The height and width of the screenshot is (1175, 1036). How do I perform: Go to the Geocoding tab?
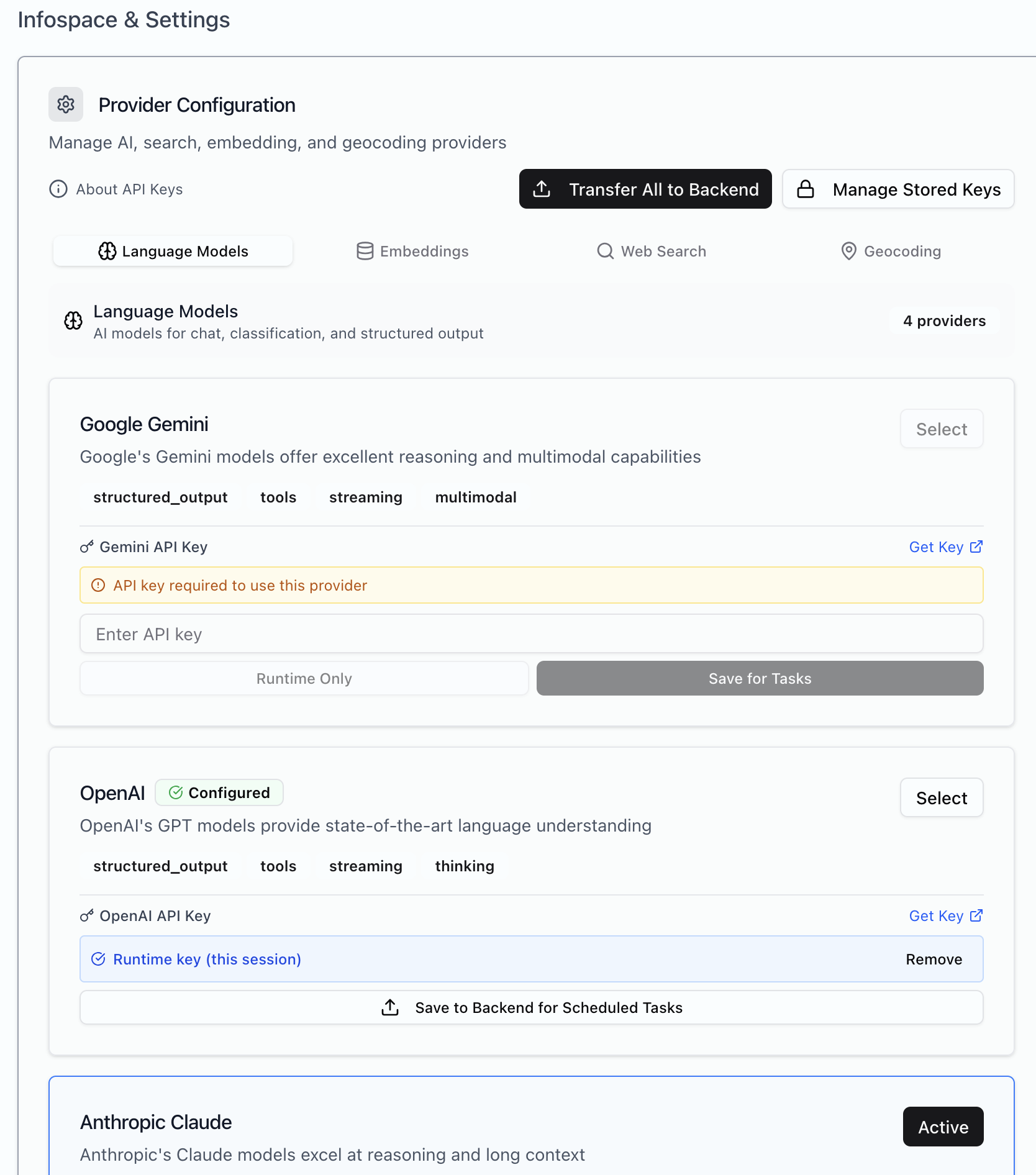coord(891,251)
